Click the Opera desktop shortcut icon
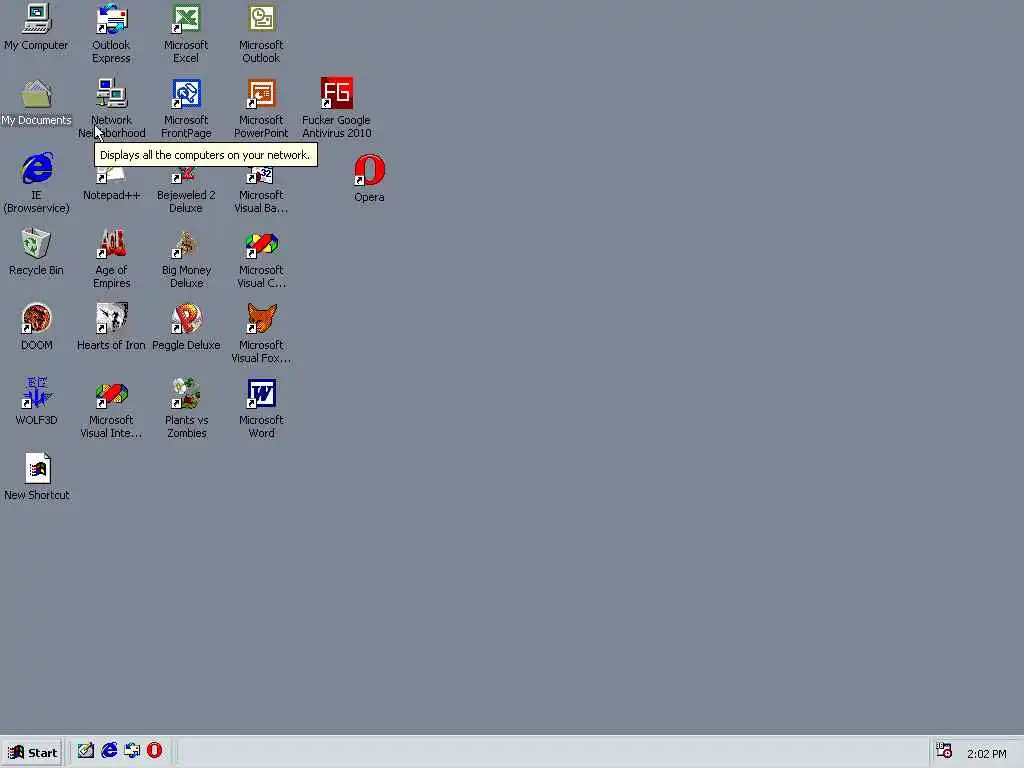The width and height of the screenshot is (1024, 768). [369, 170]
